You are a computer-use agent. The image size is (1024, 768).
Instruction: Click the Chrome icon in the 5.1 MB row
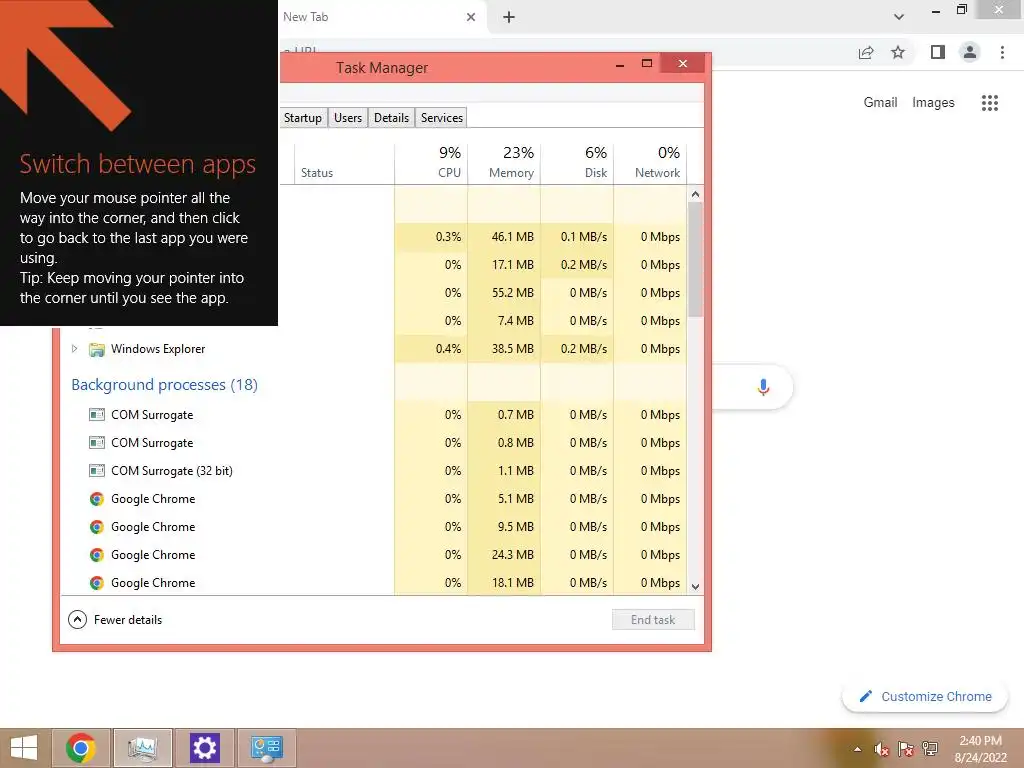tap(97, 499)
